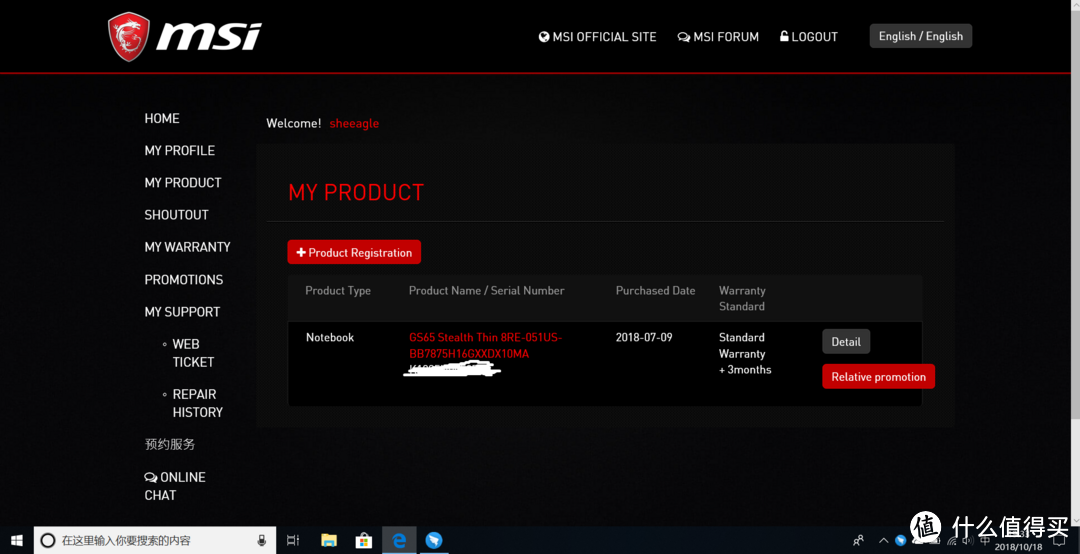The width and height of the screenshot is (1080, 554).
Task: Open the People icon in the system tray
Action: (x=858, y=541)
